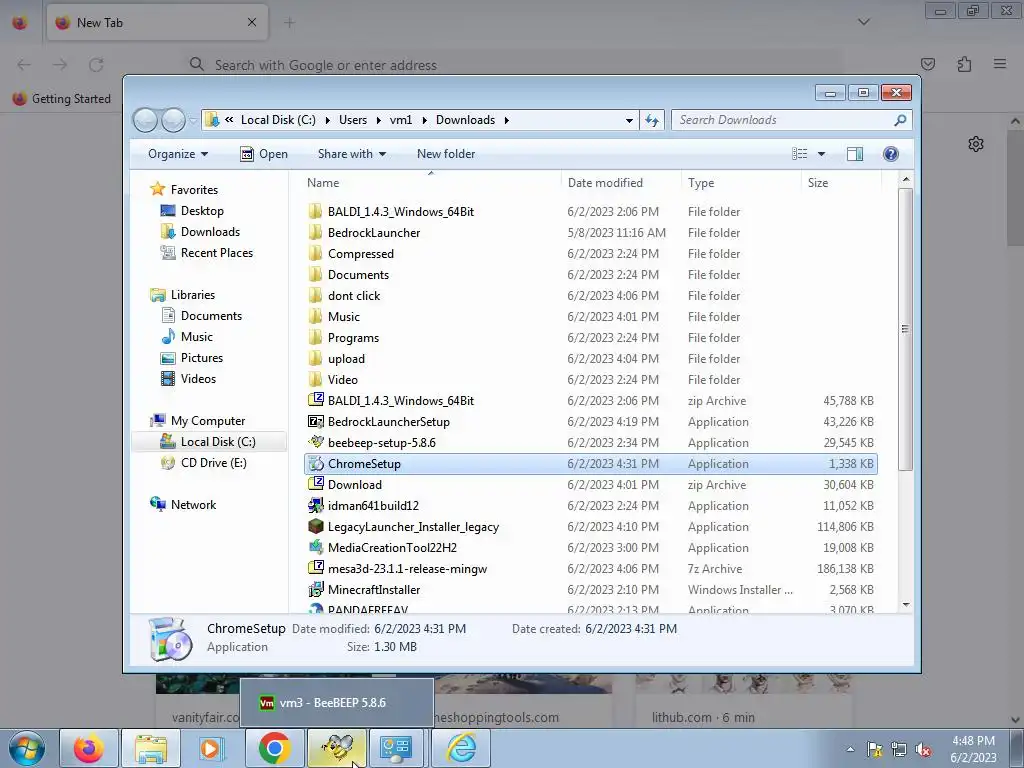Click the Firefox icon on the taskbar
This screenshot has width=1024, height=768.
coord(89,748)
